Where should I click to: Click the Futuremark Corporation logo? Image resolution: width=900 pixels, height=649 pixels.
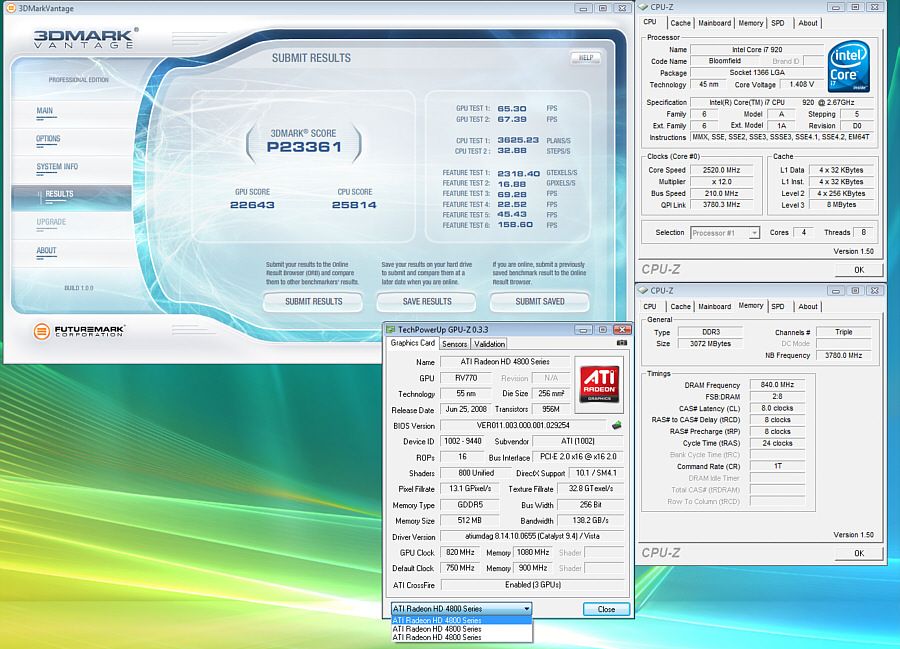(x=80, y=331)
